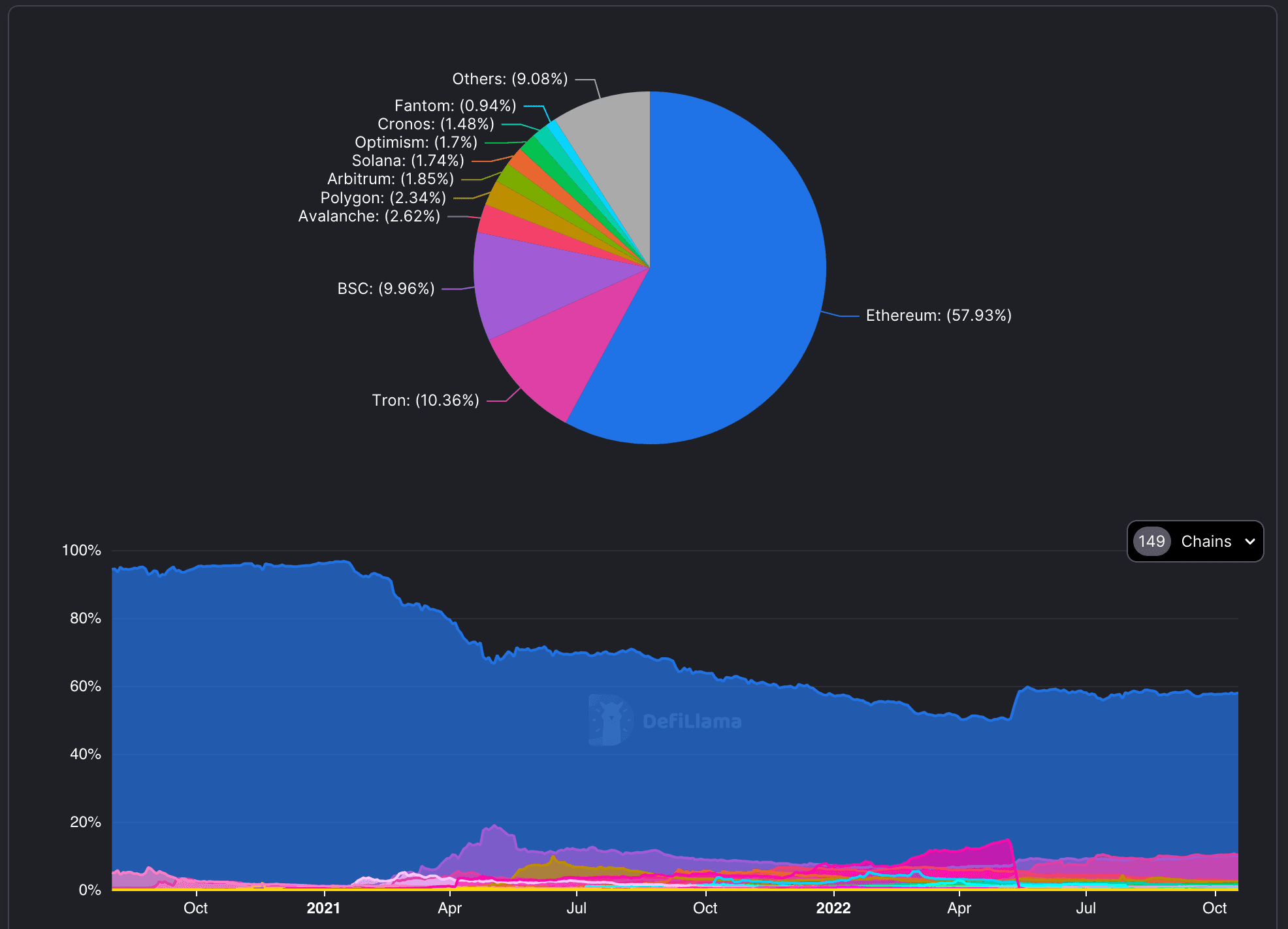The width and height of the screenshot is (1288, 929).
Task: Click the '0%' y-axis label
Action: (89, 890)
